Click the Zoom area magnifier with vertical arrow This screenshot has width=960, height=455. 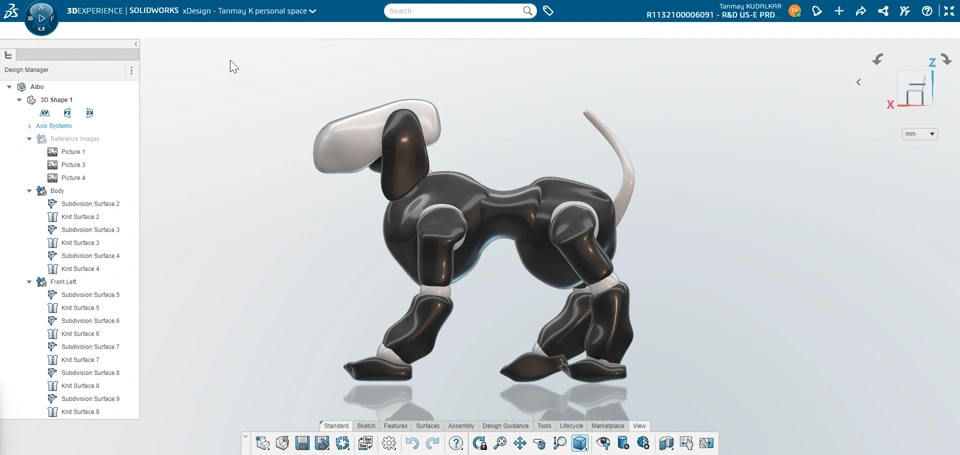click(x=560, y=443)
